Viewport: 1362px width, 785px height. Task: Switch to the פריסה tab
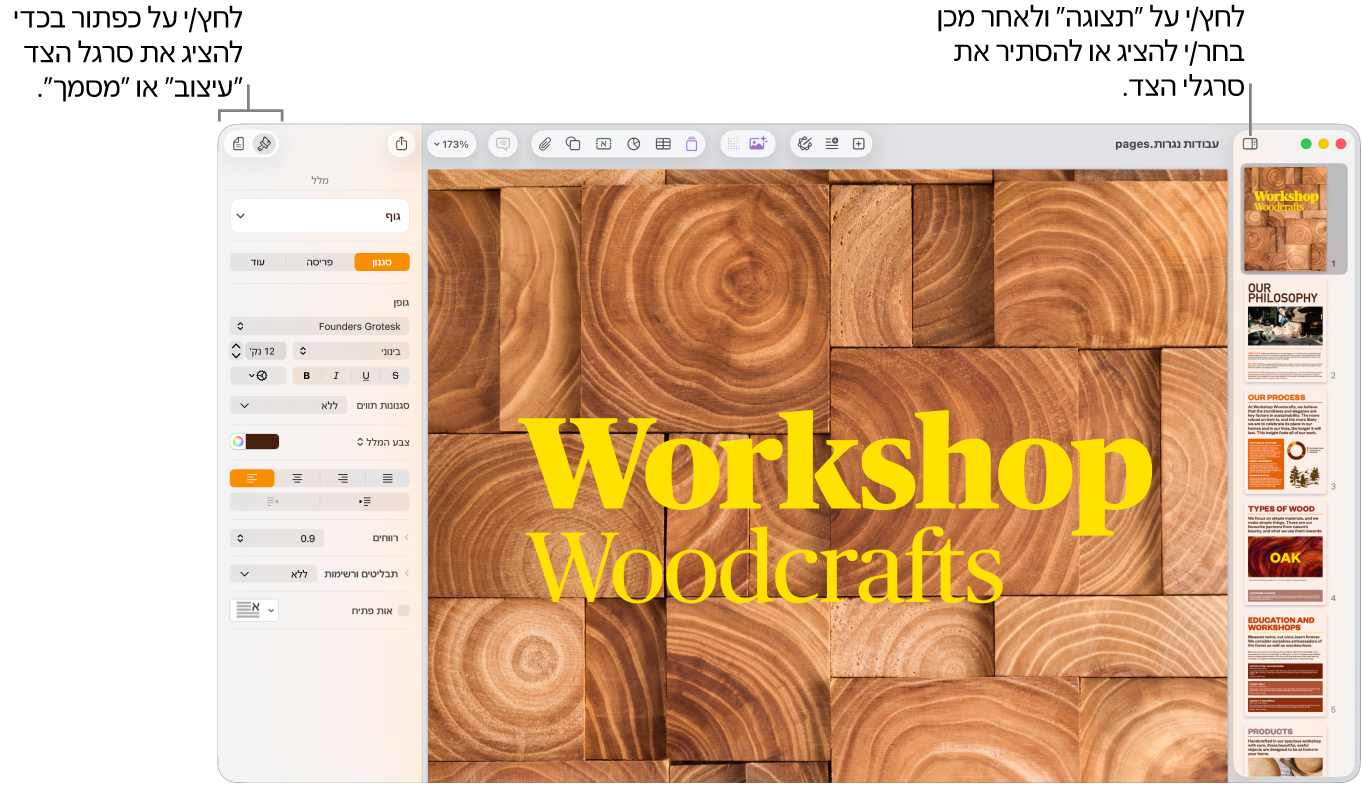pyautogui.click(x=320, y=262)
